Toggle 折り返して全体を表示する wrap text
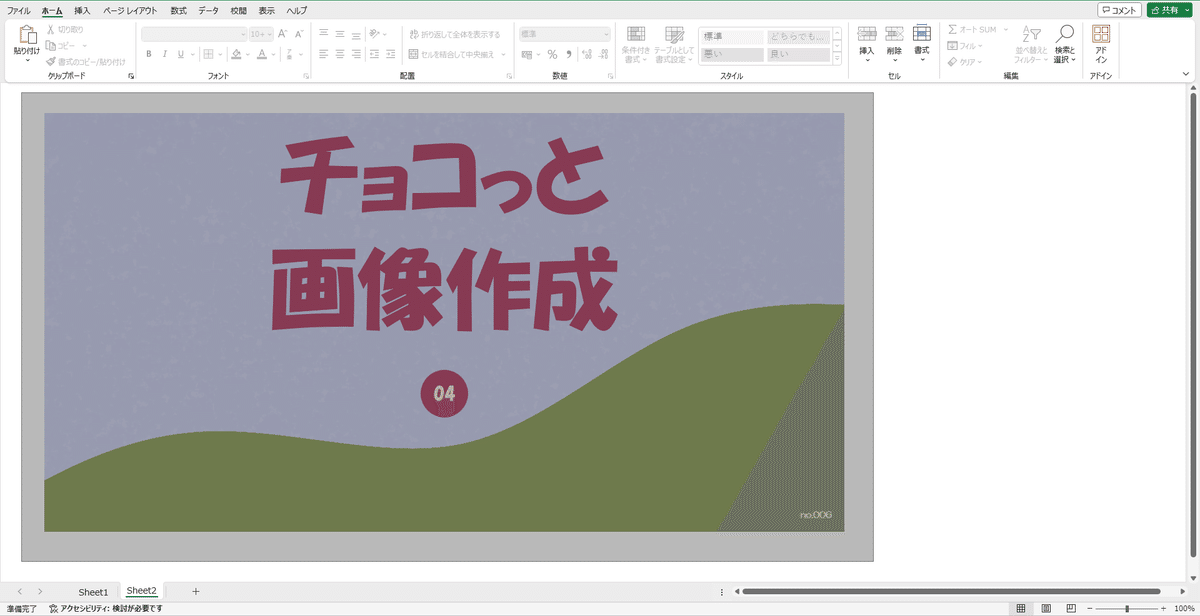The width and height of the screenshot is (1200, 616). pyautogui.click(x=454, y=34)
